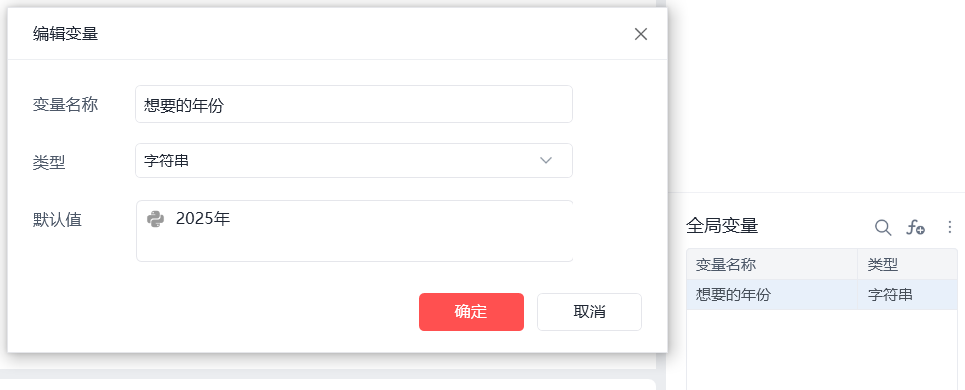Click the add variable f+ icon
This screenshot has width=965, height=390.
(916, 228)
